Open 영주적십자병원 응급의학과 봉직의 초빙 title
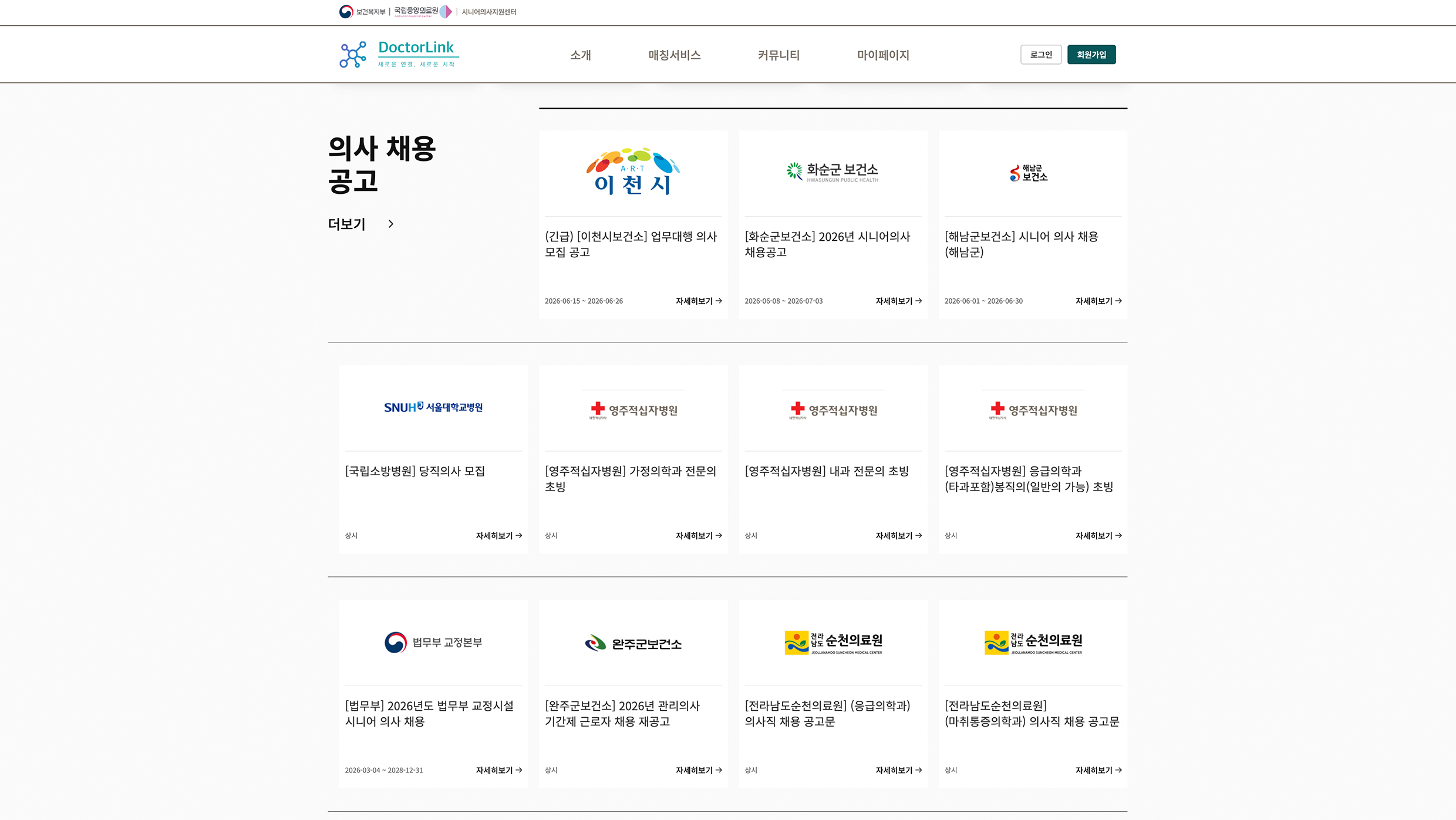Viewport: 1456px width, 820px height. click(x=1029, y=479)
